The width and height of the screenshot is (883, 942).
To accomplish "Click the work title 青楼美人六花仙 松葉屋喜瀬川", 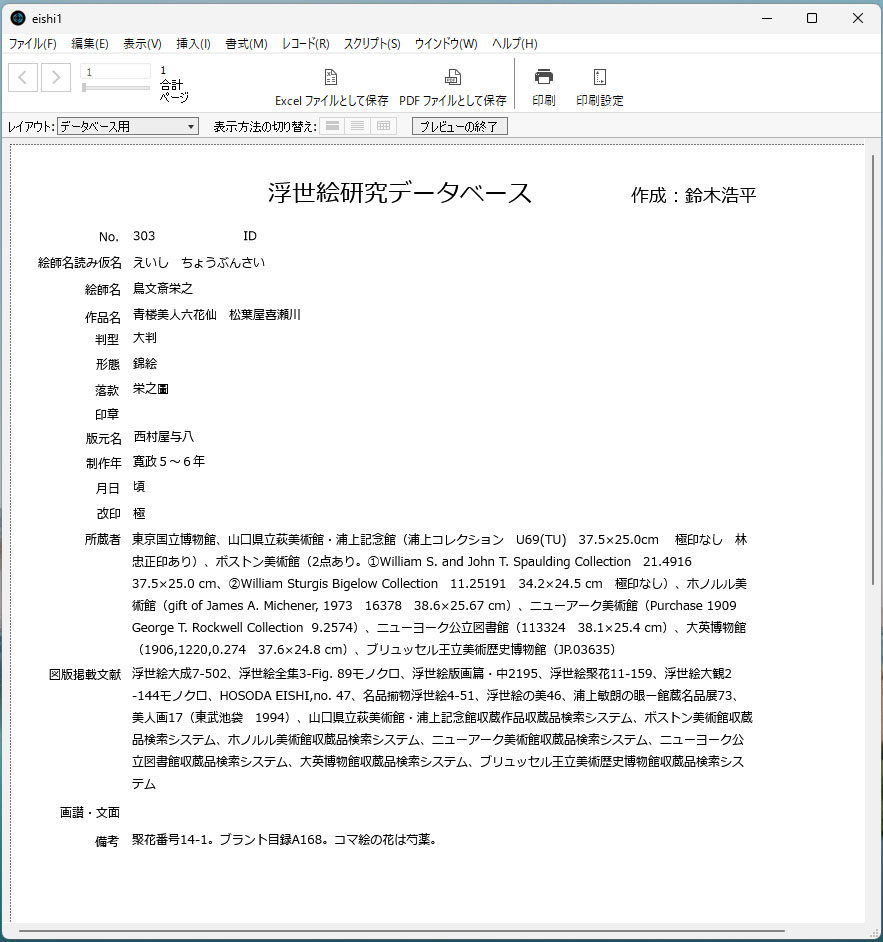I will pyautogui.click(x=217, y=314).
